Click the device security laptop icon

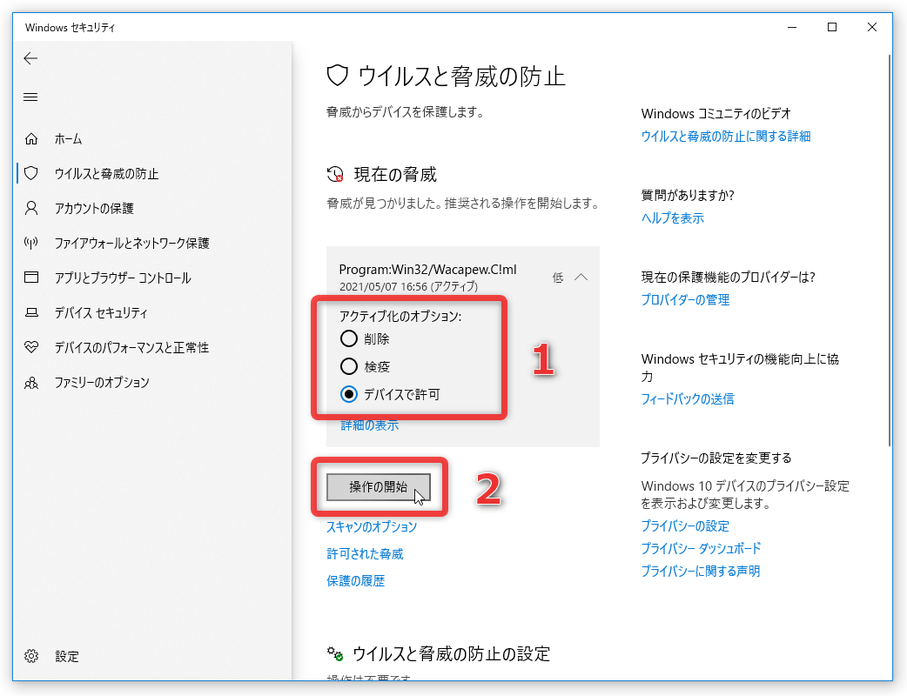31,313
